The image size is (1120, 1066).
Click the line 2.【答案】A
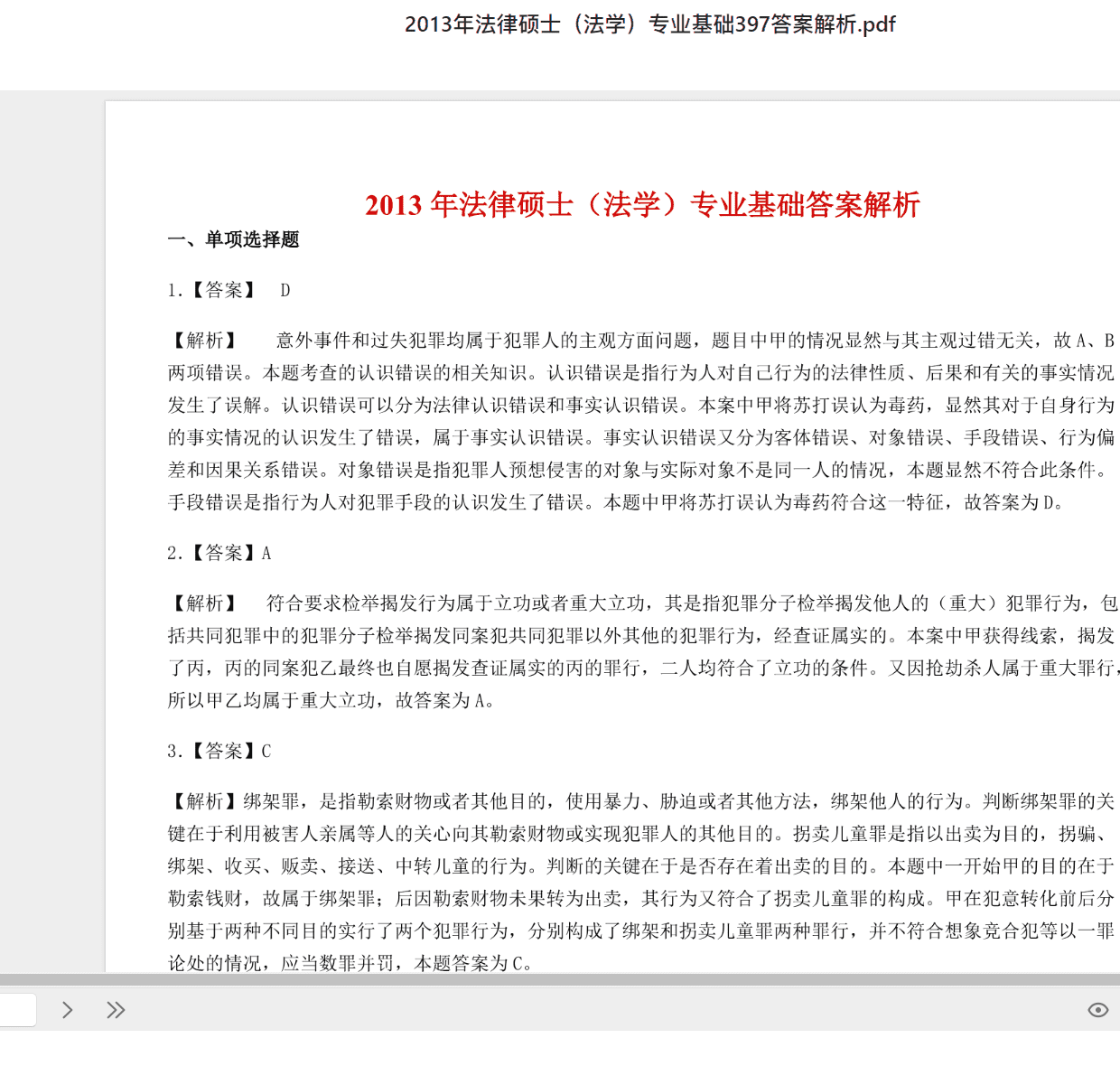219,553
